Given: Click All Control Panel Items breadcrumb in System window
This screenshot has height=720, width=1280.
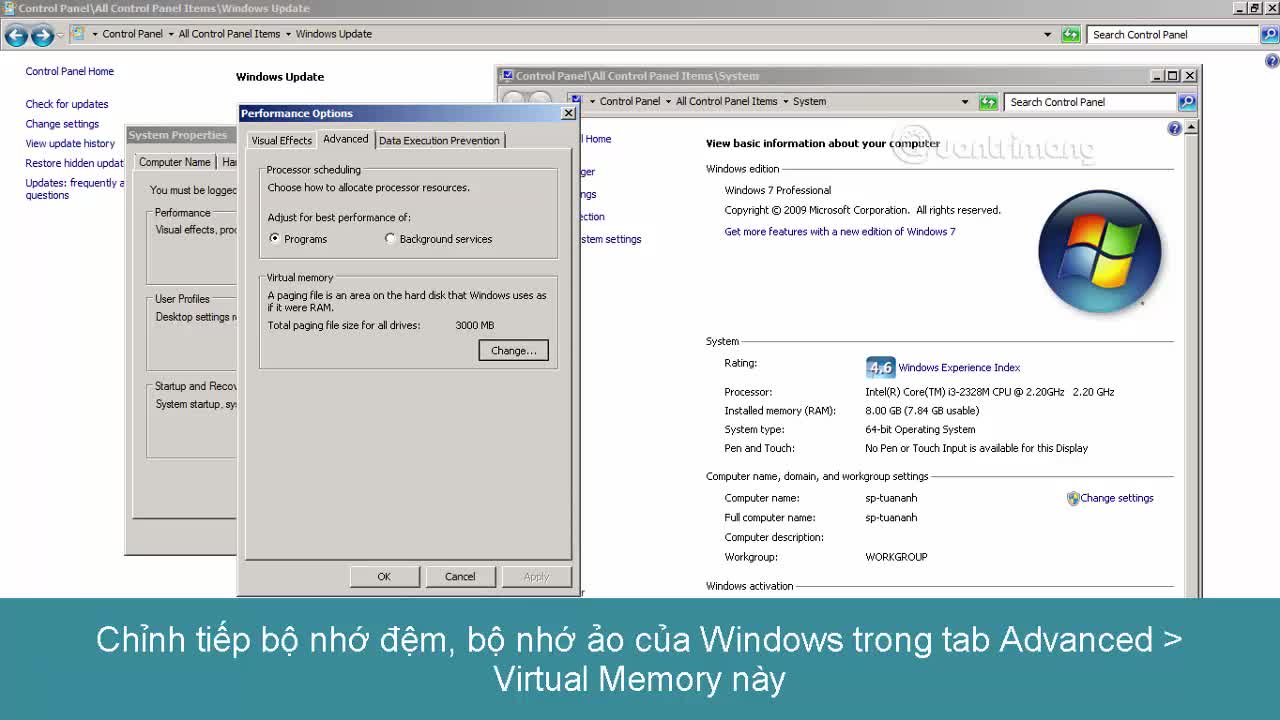Looking at the screenshot, I should 726,102.
